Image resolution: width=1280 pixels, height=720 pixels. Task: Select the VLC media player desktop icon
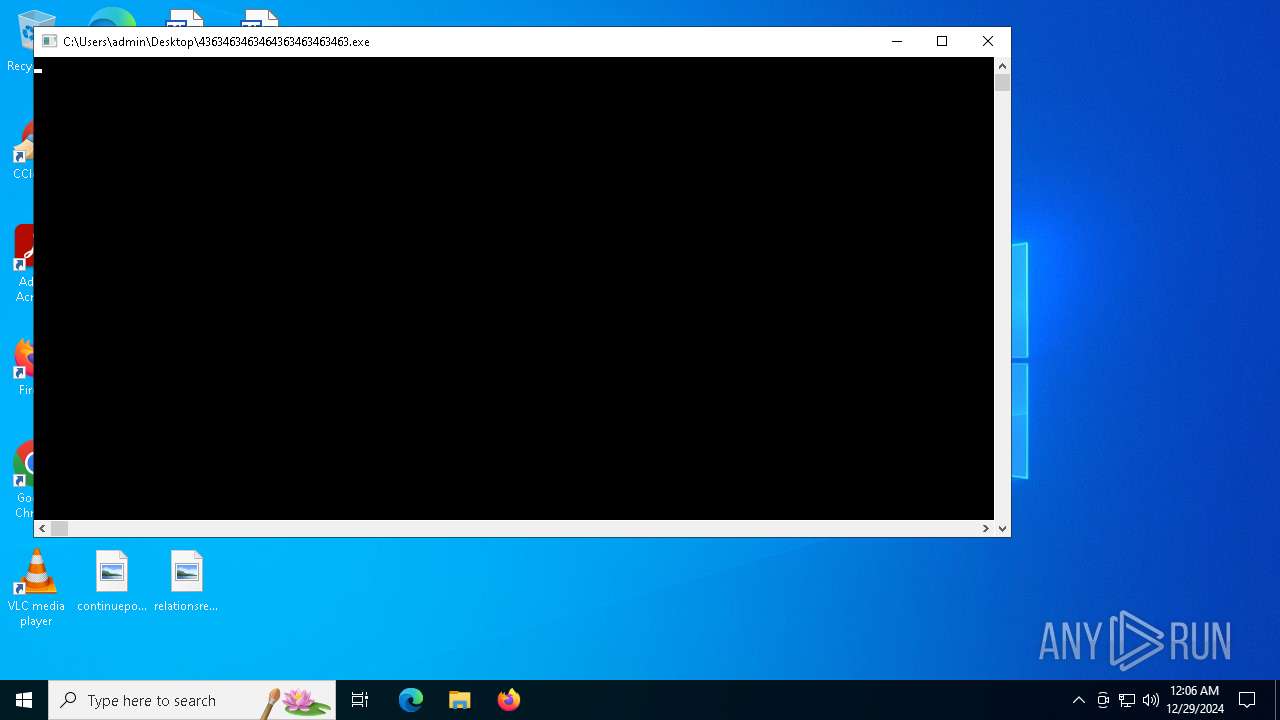coord(36,588)
